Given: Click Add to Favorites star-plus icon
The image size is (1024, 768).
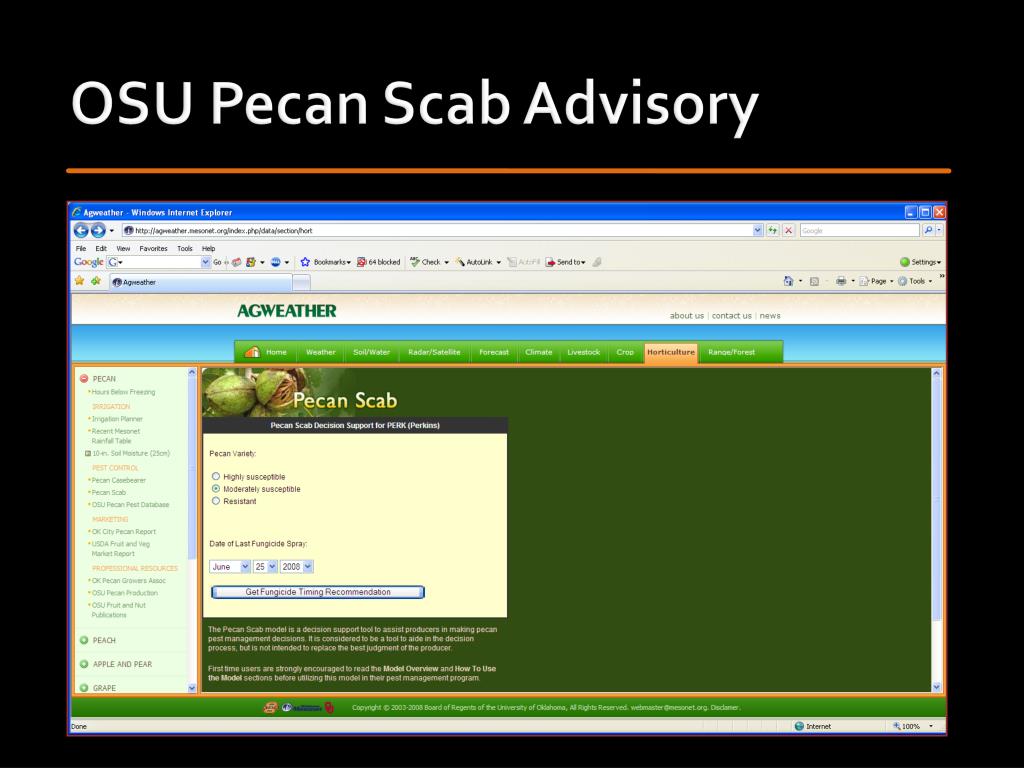Looking at the screenshot, I should coord(96,281).
